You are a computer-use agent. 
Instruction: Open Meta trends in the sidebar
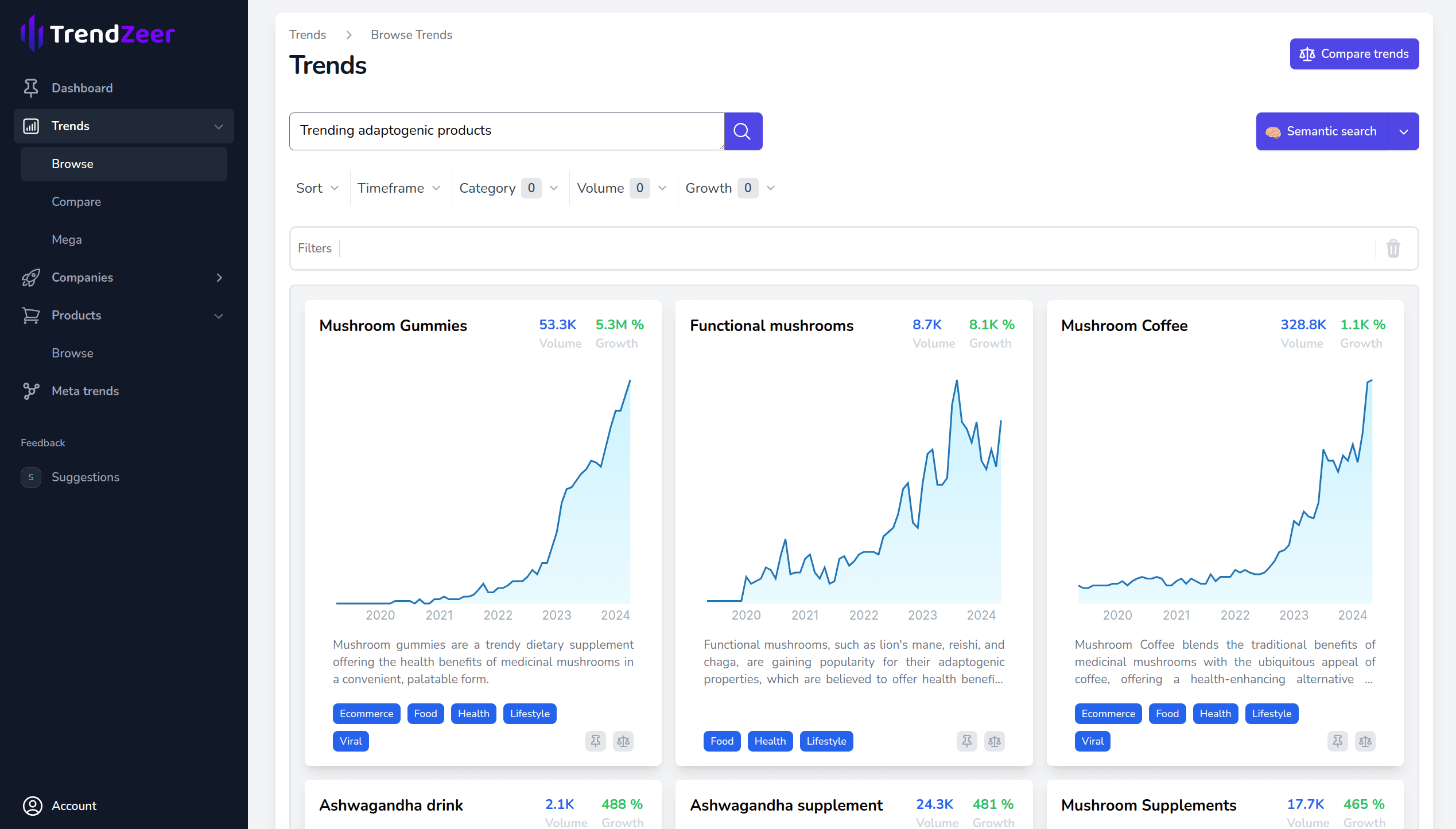pyautogui.click(x=85, y=391)
